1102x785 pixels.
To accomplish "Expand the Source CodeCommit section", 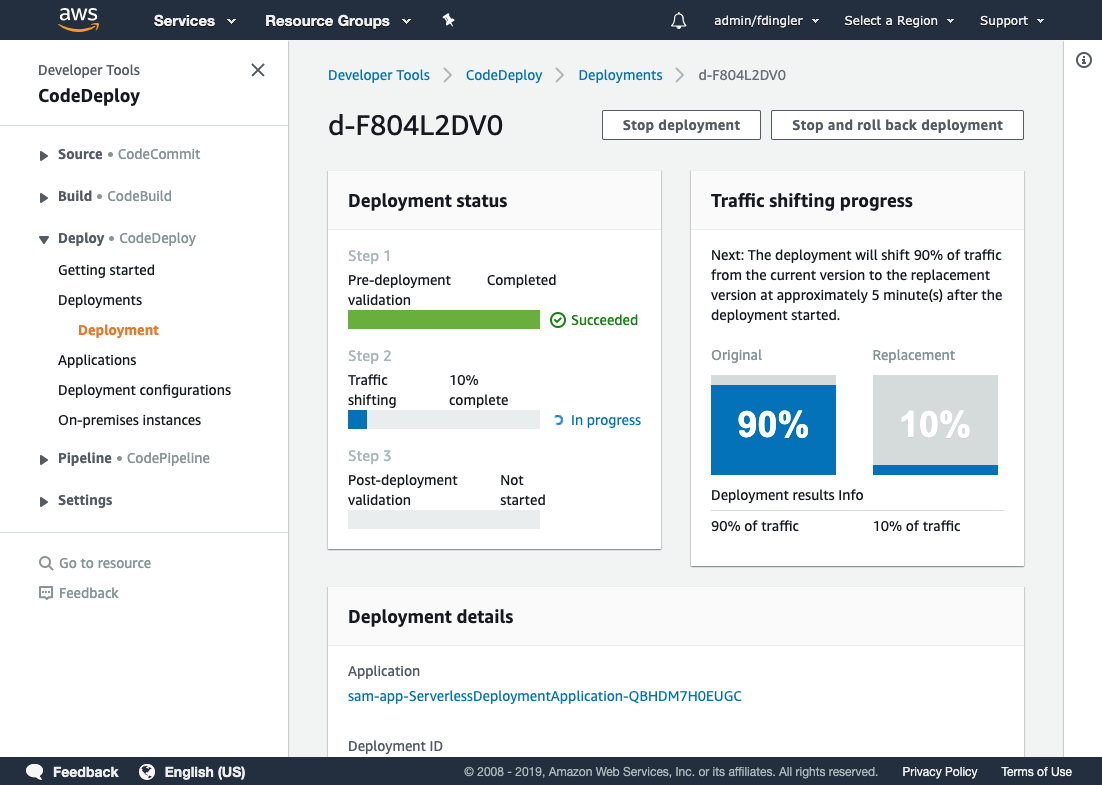I will point(44,155).
